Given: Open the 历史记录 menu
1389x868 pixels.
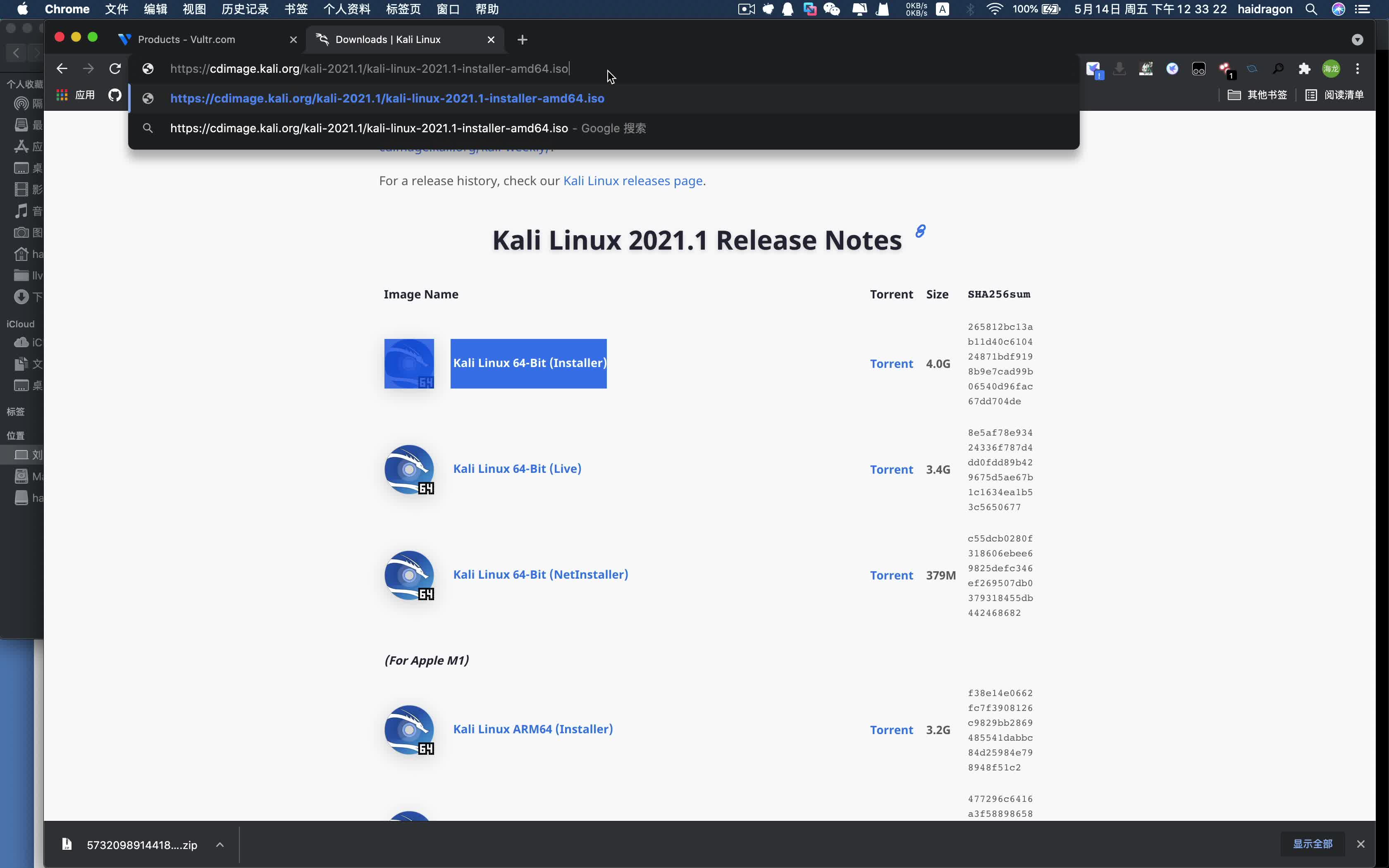Looking at the screenshot, I should point(245,9).
